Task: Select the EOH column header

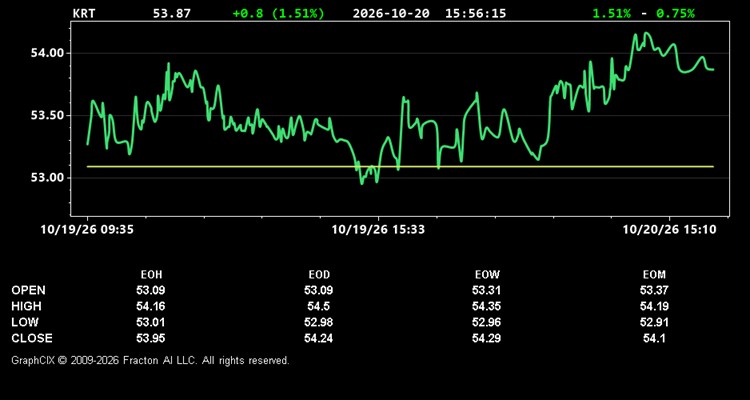Action: click(151, 275)
